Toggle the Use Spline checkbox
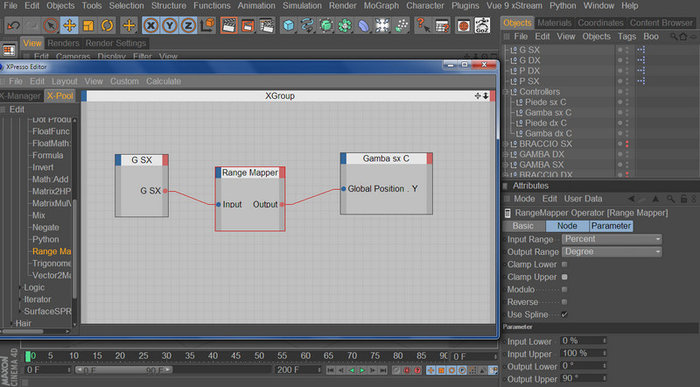 pyautogui.click(x=564, y=314)
